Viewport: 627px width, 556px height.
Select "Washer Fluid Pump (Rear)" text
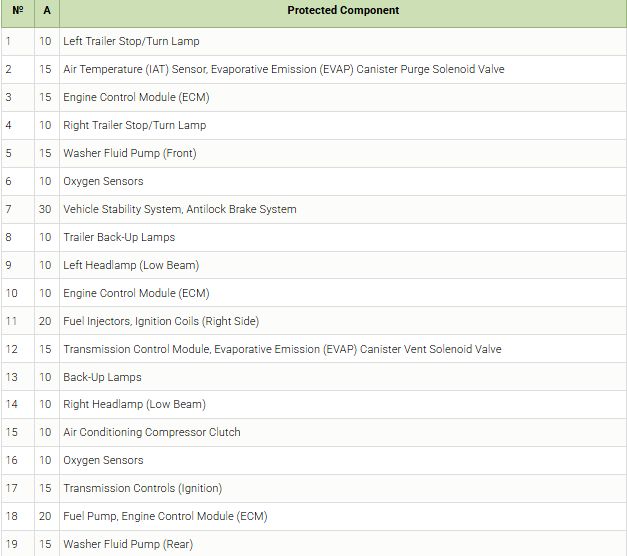click(128, 544)
